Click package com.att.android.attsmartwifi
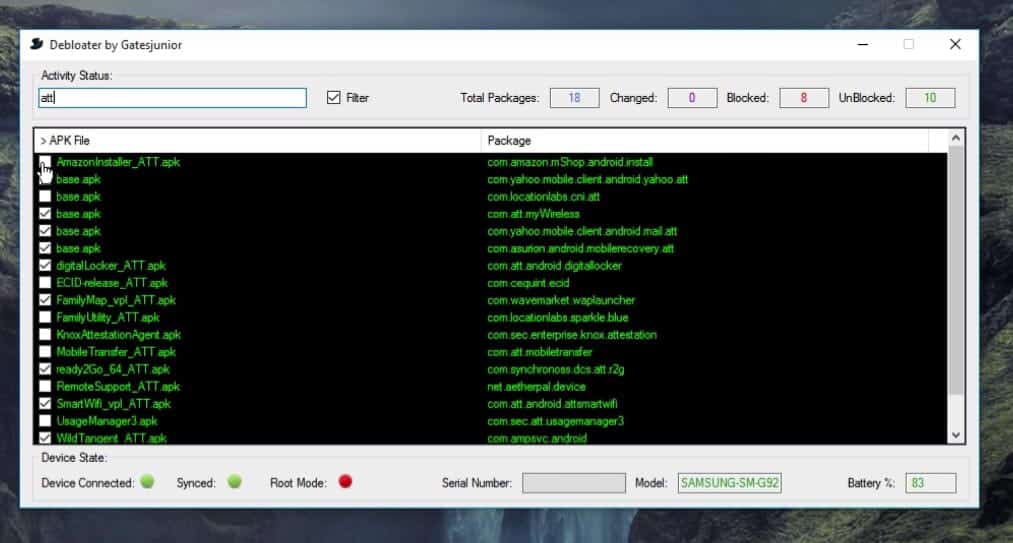The height and width of the screenshot is (543, 1013). [x=552, y=404]
